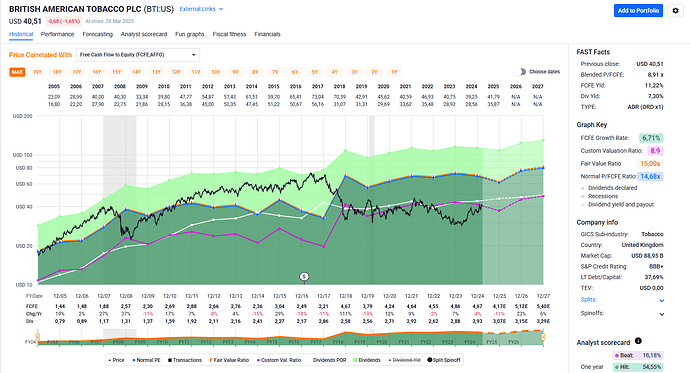Image resolution: width=690 pixels, height=373 pixels.
Task: Click the 2008 year column header
Action: [120, 87]
